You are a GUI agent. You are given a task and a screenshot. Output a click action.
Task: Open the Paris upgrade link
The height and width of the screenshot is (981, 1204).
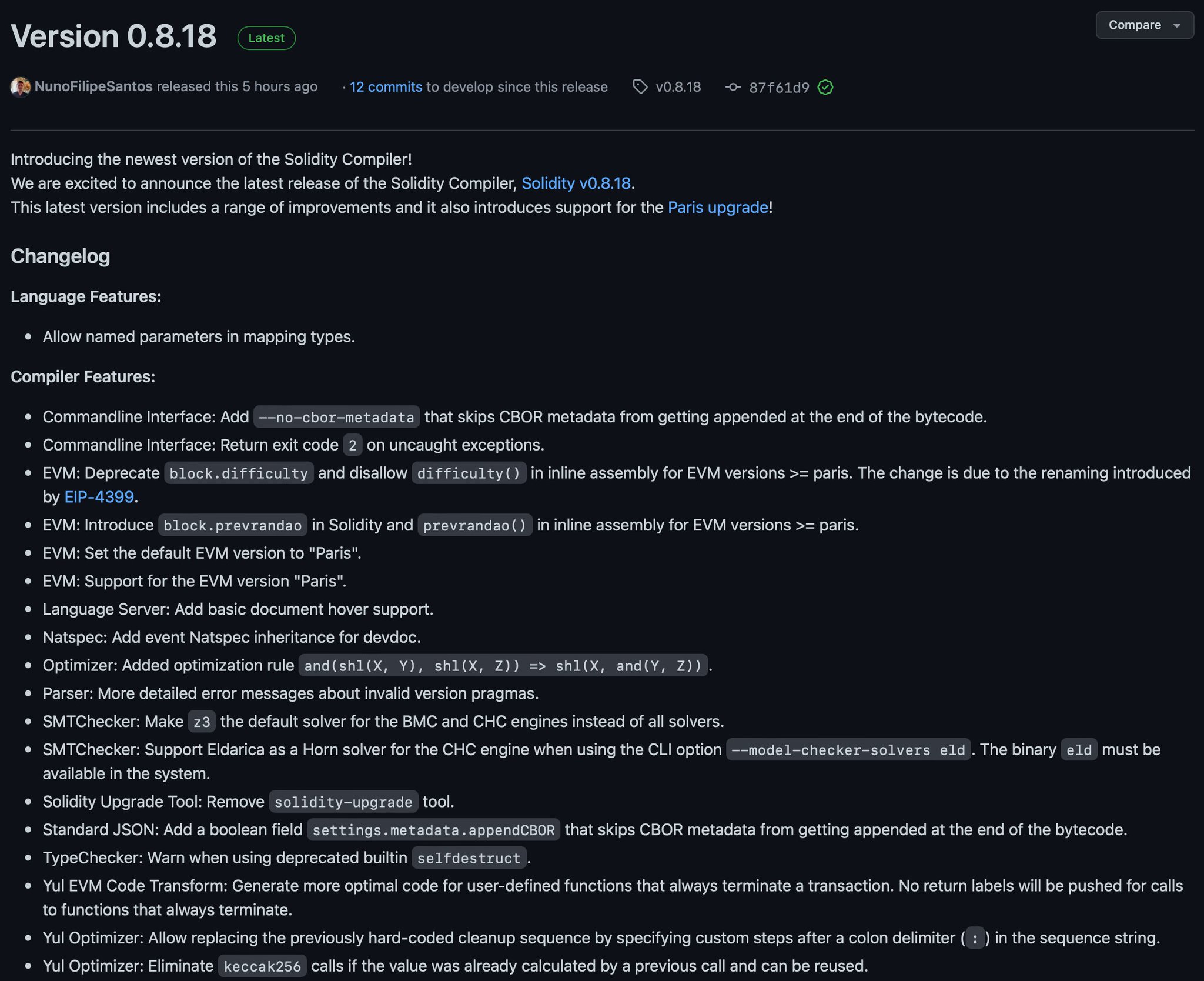(x=716, y=207)
